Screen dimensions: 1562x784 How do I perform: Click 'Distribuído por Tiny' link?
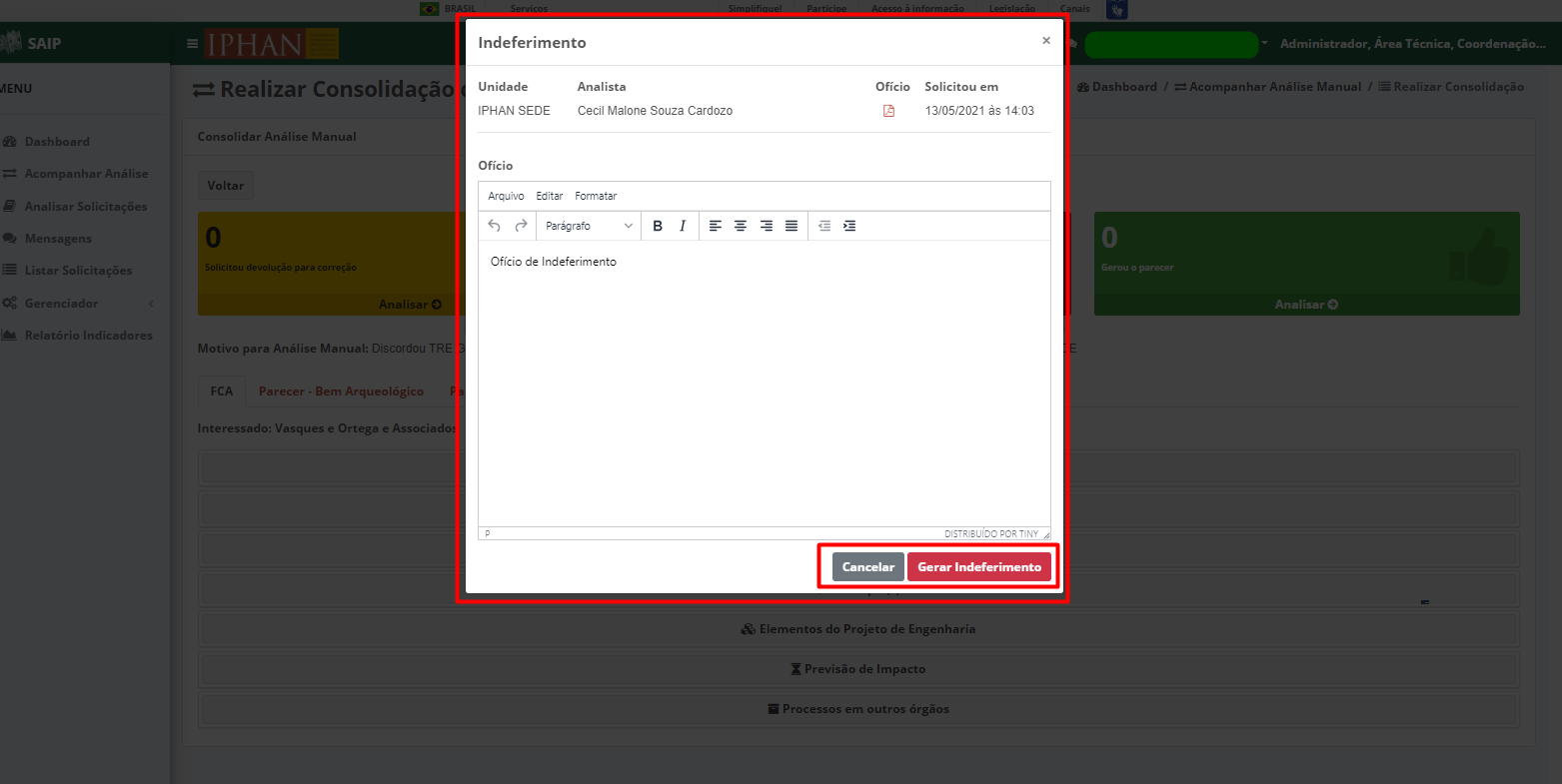(990, 534)
